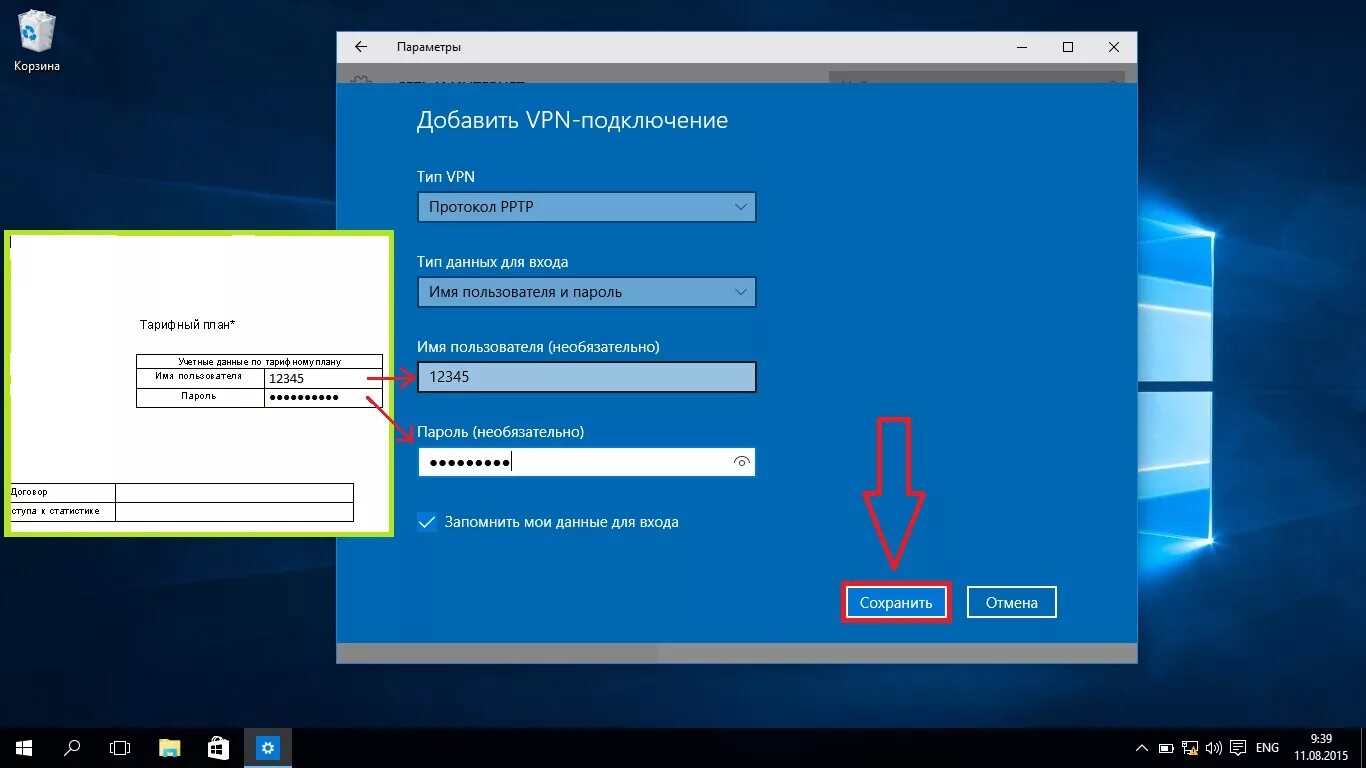Click the Сохранить button
Image resolution: width=1366 pixels, height=768 pixels.
click(x=896, y=603)
